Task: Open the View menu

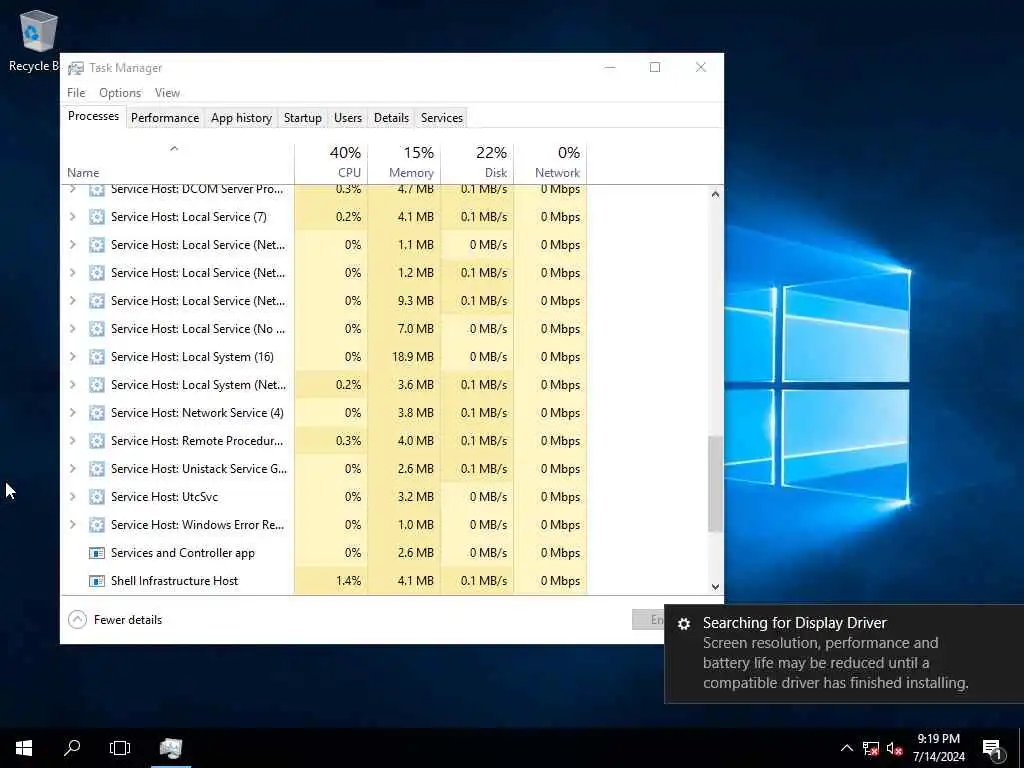Action: (x=167, y=93)
